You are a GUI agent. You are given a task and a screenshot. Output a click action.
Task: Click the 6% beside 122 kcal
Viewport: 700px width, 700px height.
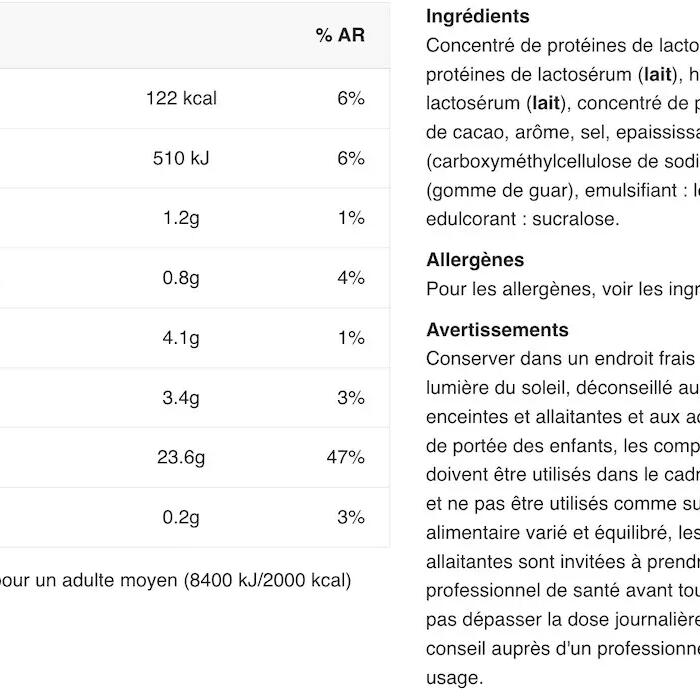[350, 98]
